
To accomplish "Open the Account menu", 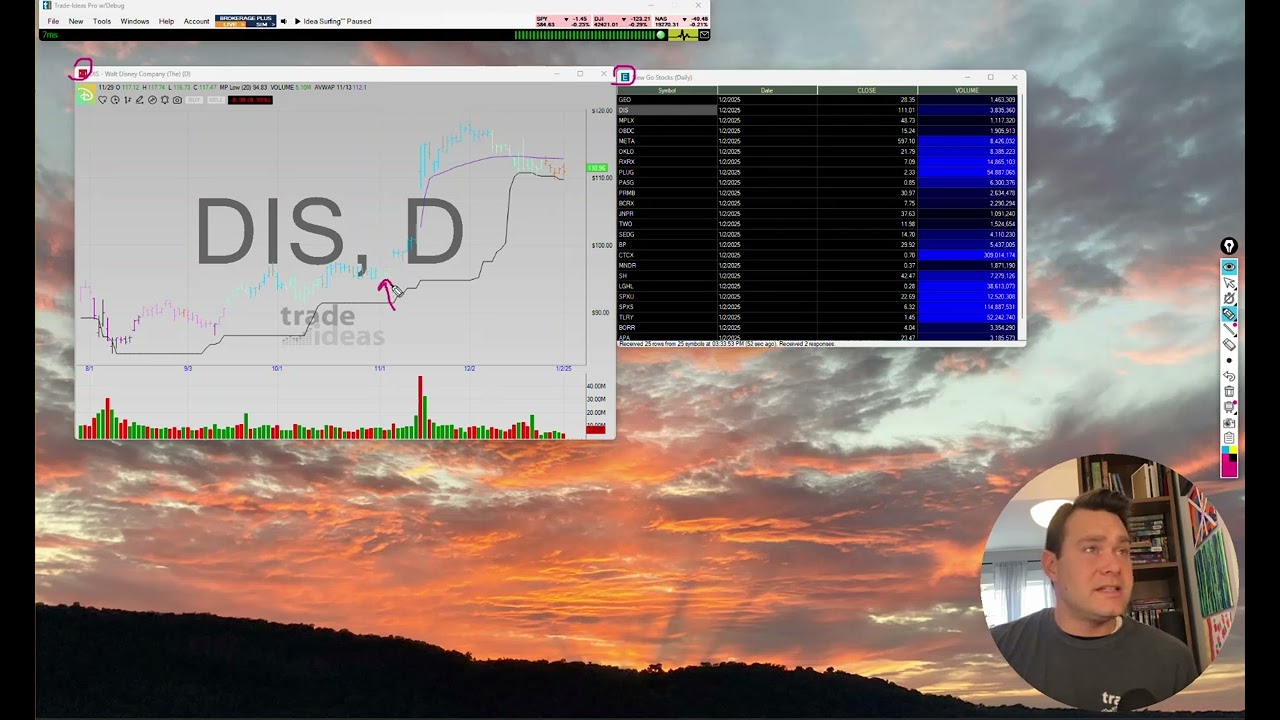I will tap(196, 21).
